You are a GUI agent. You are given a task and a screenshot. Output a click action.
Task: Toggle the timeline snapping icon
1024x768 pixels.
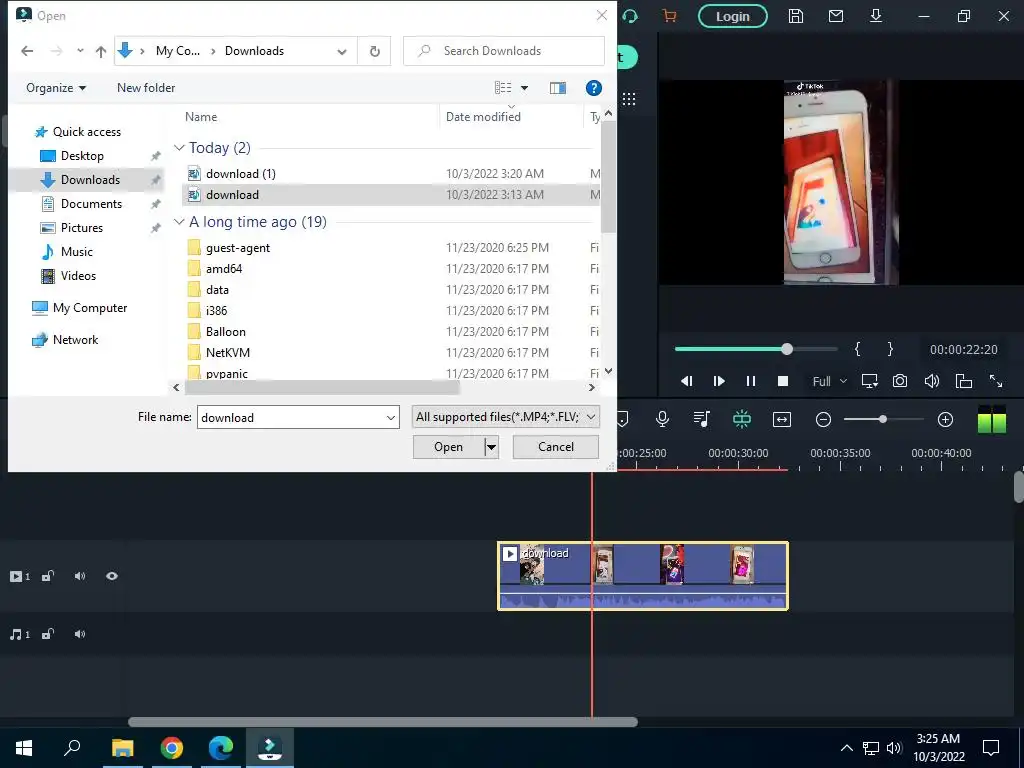pyautogui.click(x=742, y=419)
